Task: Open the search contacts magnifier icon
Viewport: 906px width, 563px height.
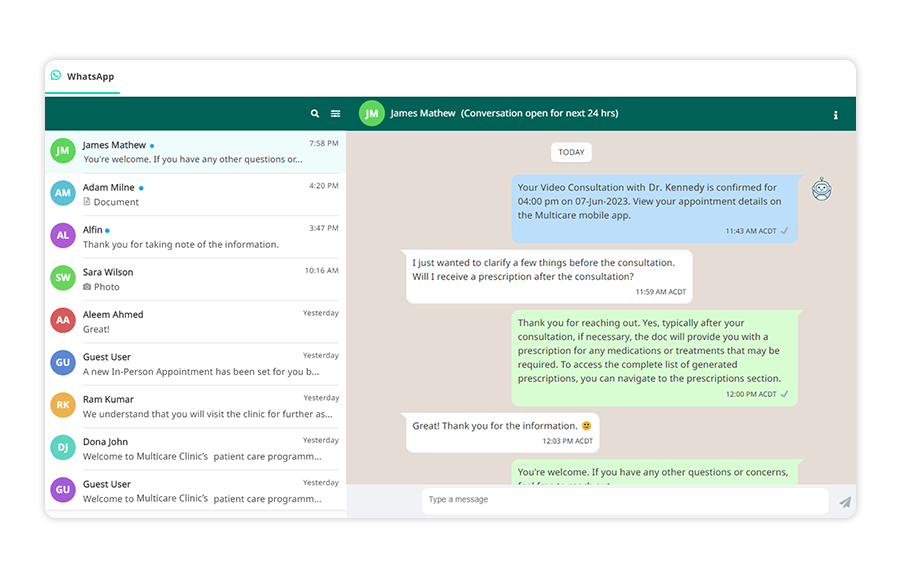Action: tap(315, 113)
